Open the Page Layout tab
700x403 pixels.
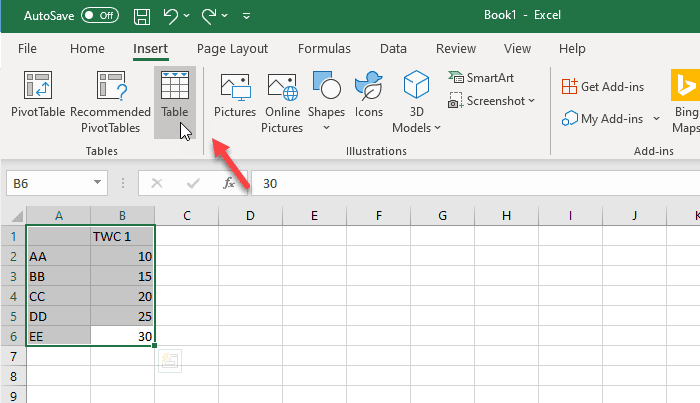[x=232, y=48]
